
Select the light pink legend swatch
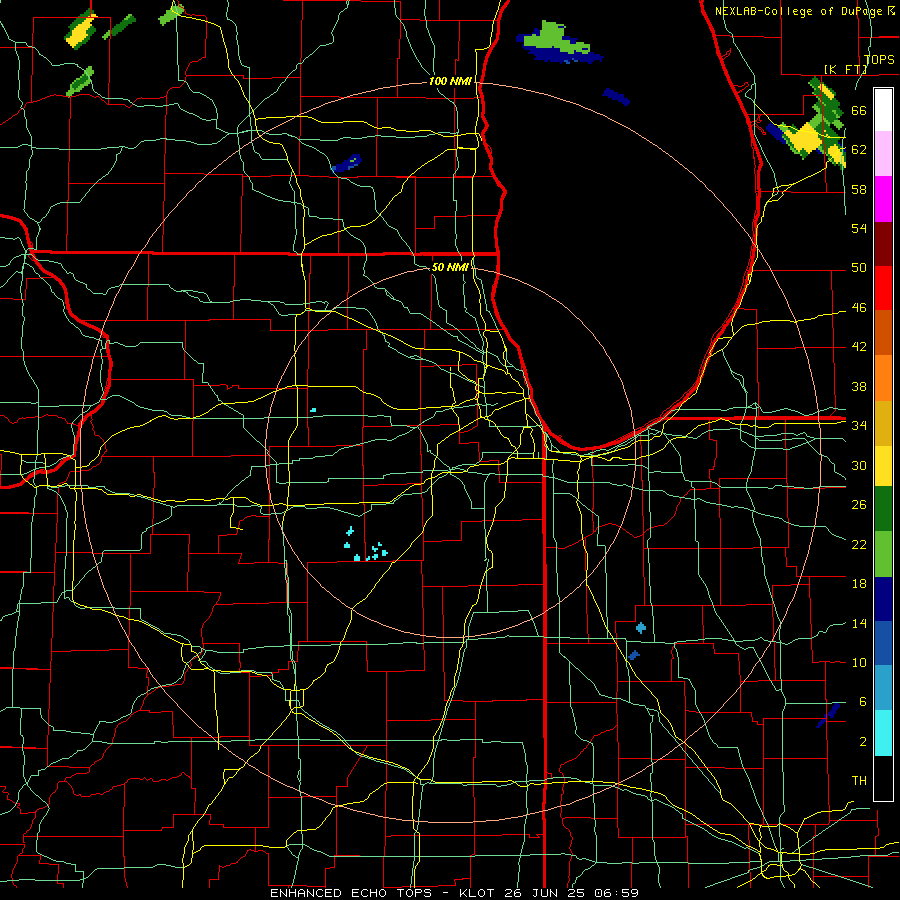click(x=883, y=154)
